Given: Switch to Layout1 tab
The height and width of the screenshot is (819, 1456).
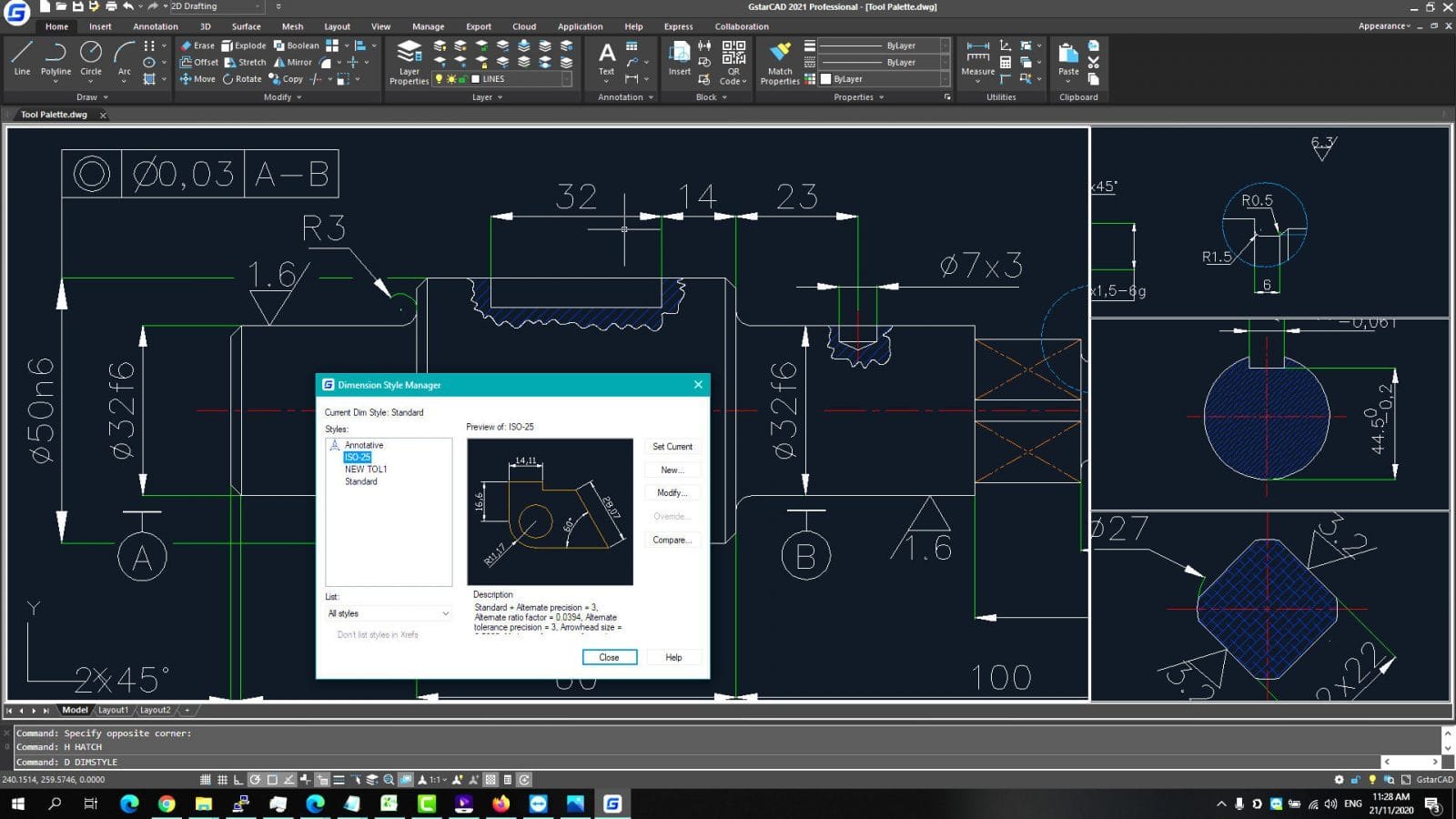Looking at the screenshot, I should (113, 710).
